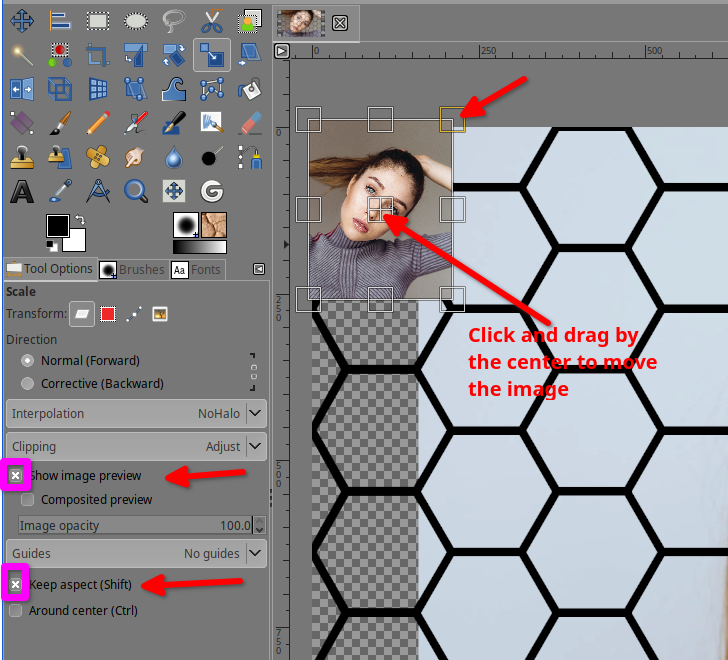This screenshot has height=660, width=728.
Task: Open the active gradient selector
Action: [x=200, y=246]
